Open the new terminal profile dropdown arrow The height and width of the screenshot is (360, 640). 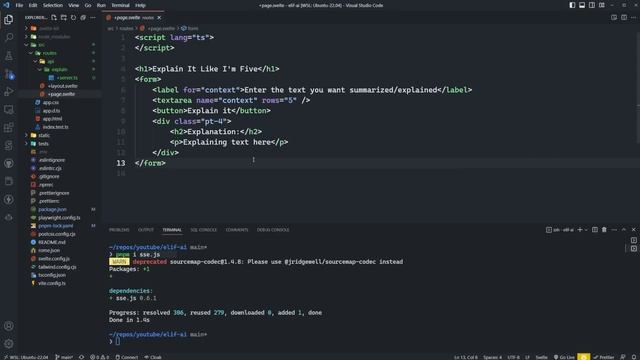coord(586,230)
